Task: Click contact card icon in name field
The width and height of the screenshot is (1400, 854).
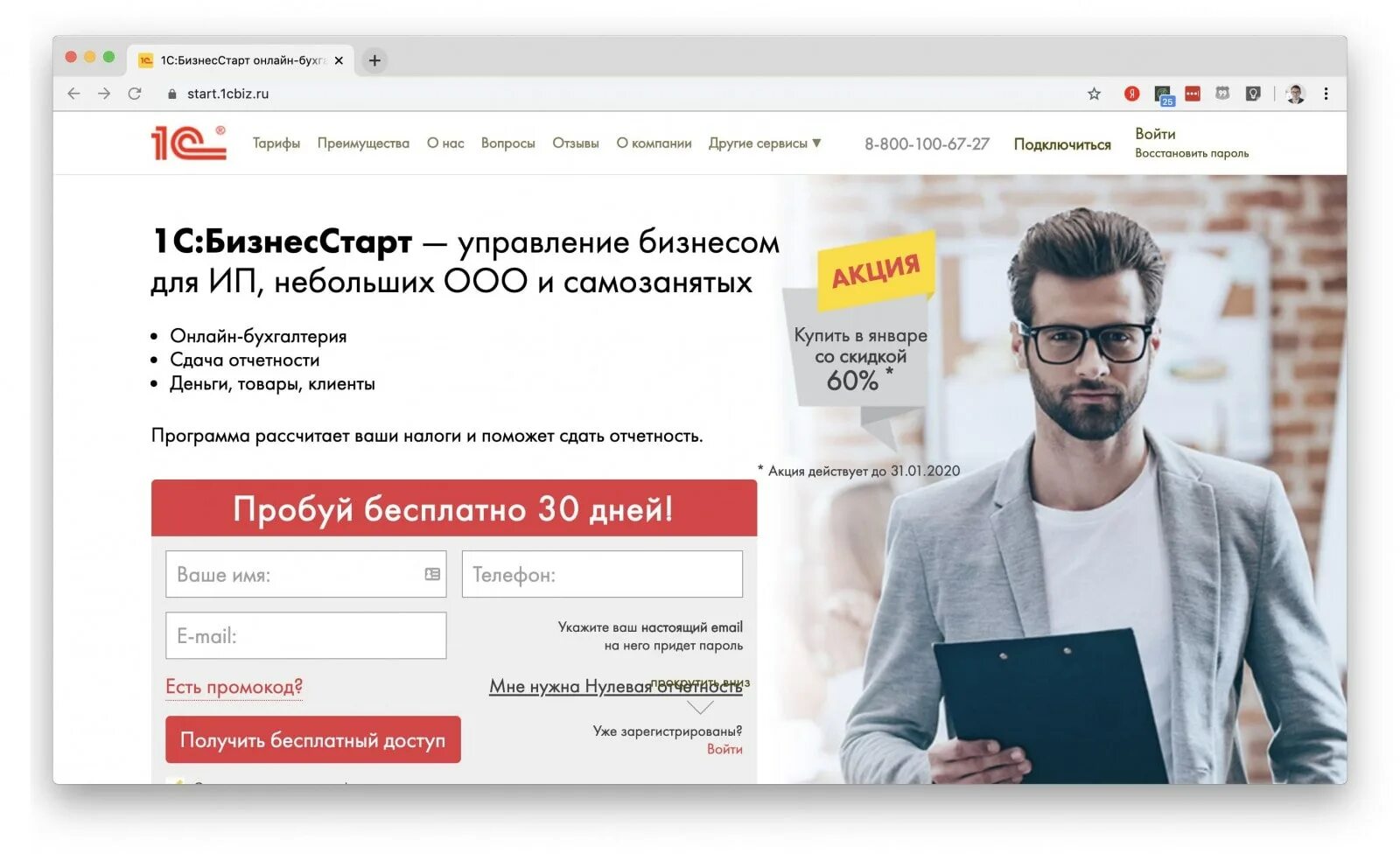Action: pyautogui.click(x=432, y=574)
